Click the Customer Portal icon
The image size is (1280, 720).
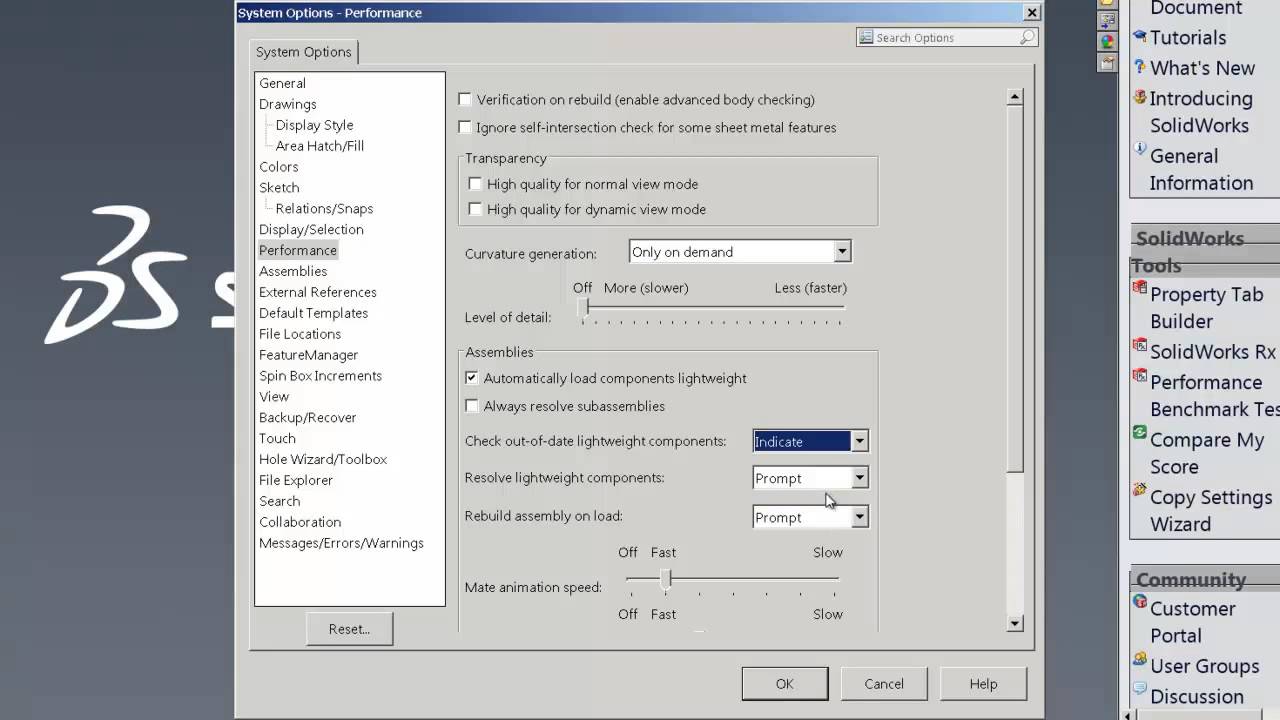pos(1139,601)
